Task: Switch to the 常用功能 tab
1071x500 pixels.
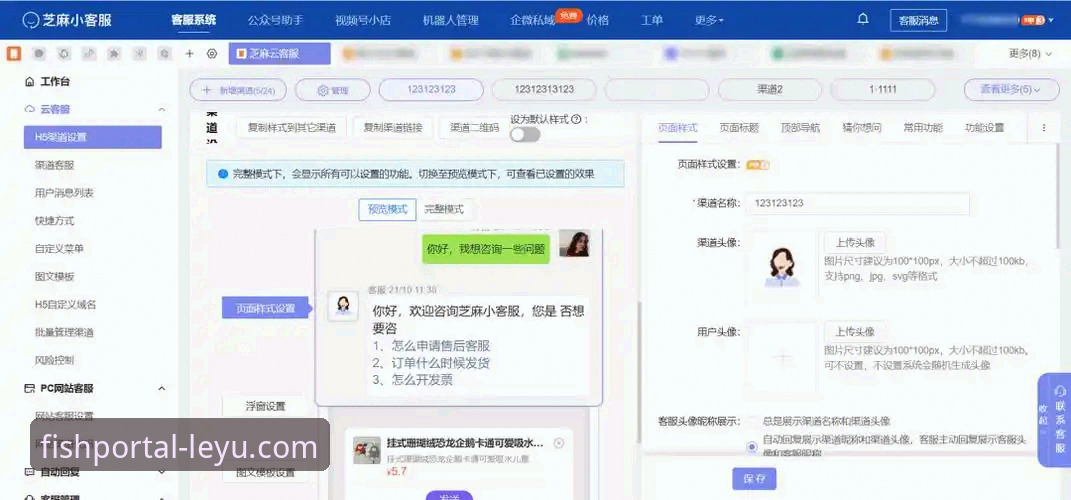Action: coord(923,128)
